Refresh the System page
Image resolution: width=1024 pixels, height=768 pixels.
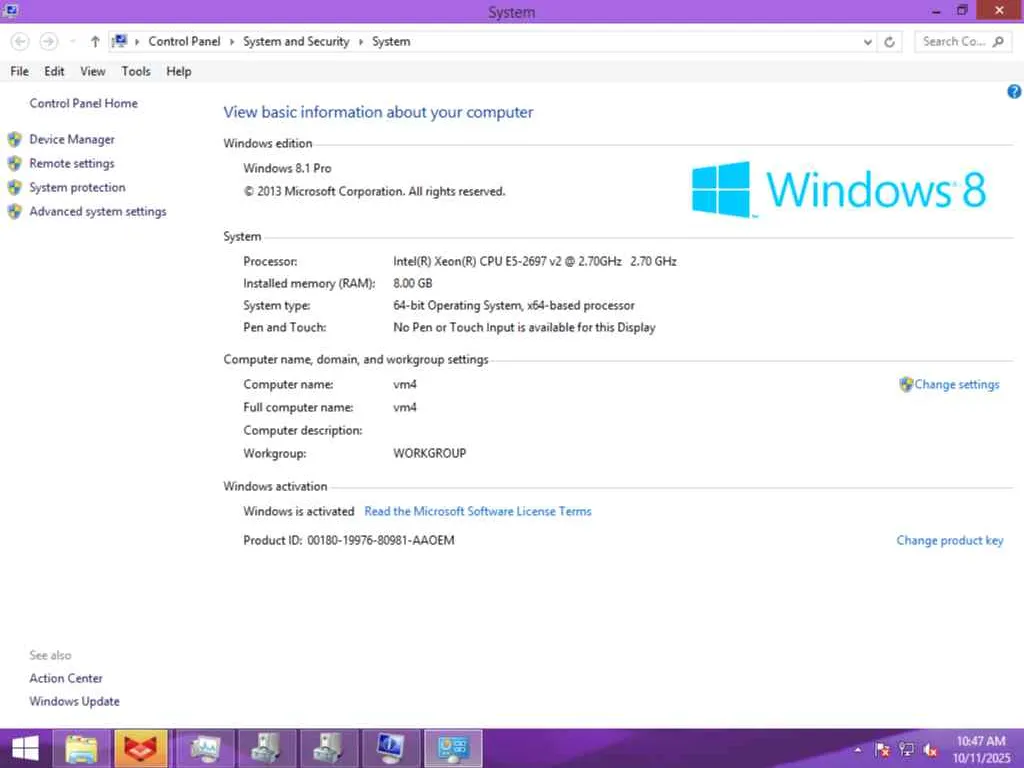[889, 42]
